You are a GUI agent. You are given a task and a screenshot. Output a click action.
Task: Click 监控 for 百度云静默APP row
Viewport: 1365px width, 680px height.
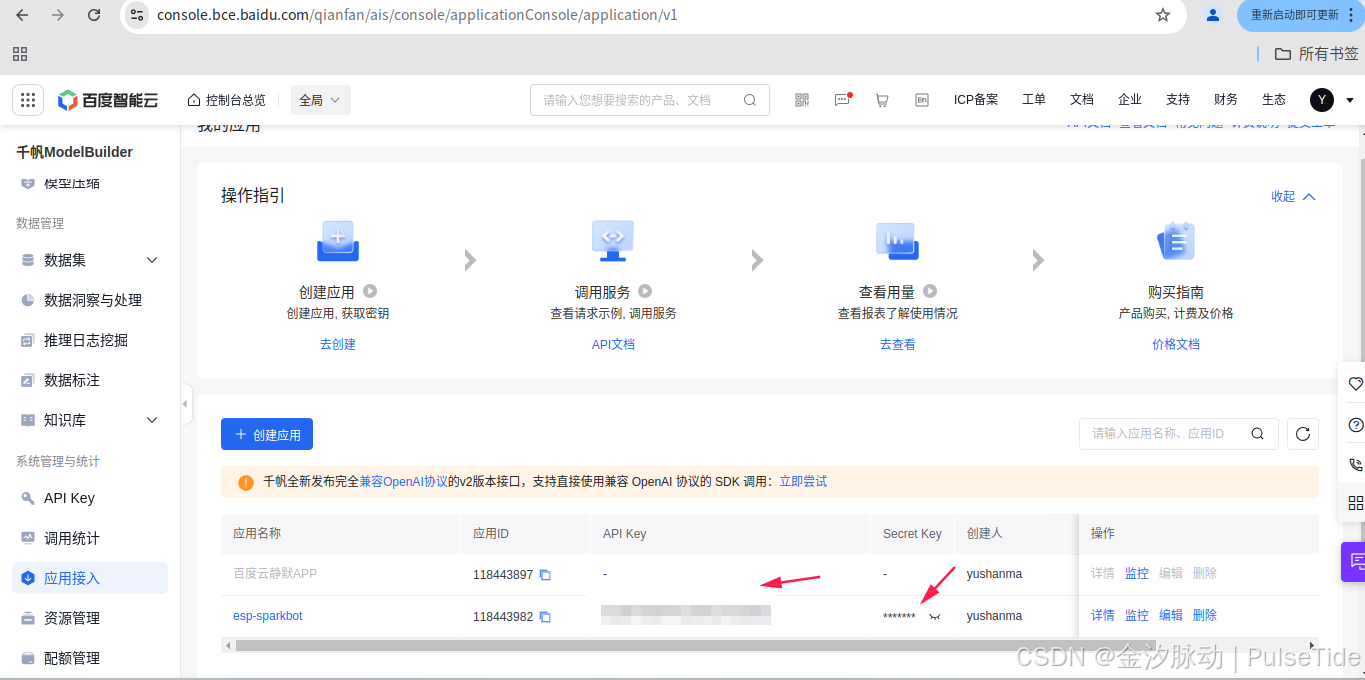1137,574
